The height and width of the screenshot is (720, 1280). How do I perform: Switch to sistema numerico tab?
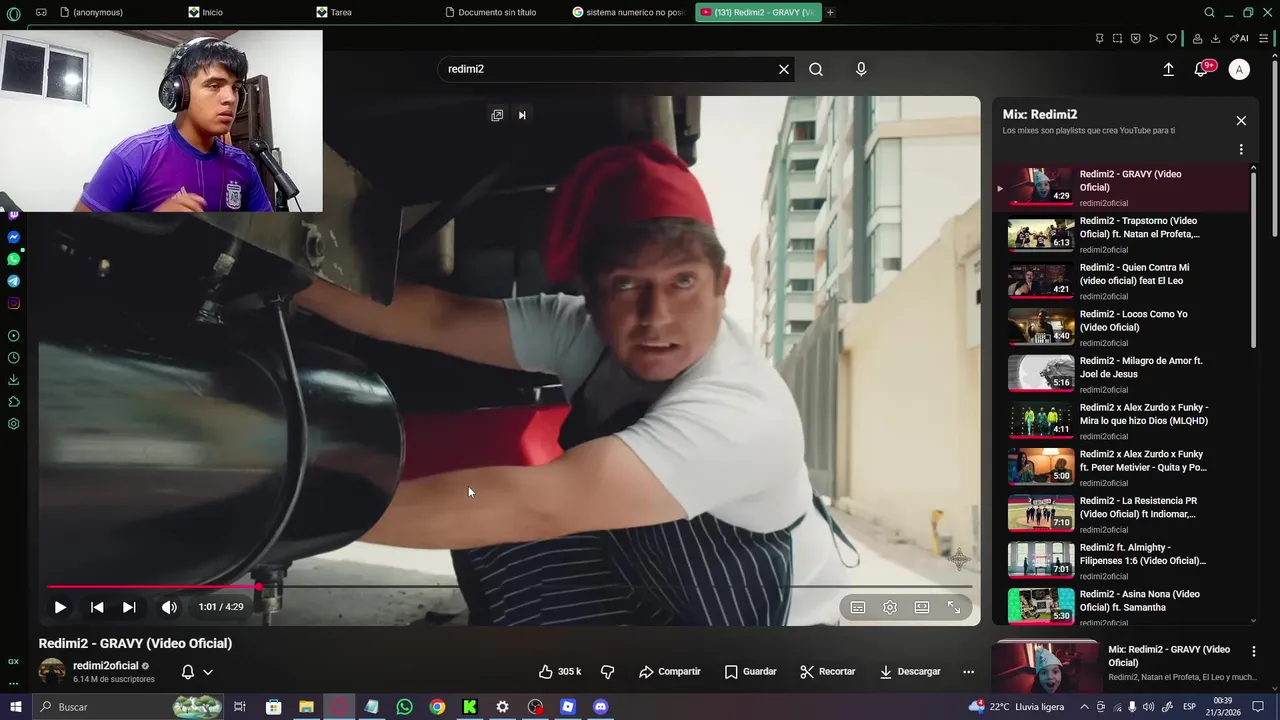point(628,12)
